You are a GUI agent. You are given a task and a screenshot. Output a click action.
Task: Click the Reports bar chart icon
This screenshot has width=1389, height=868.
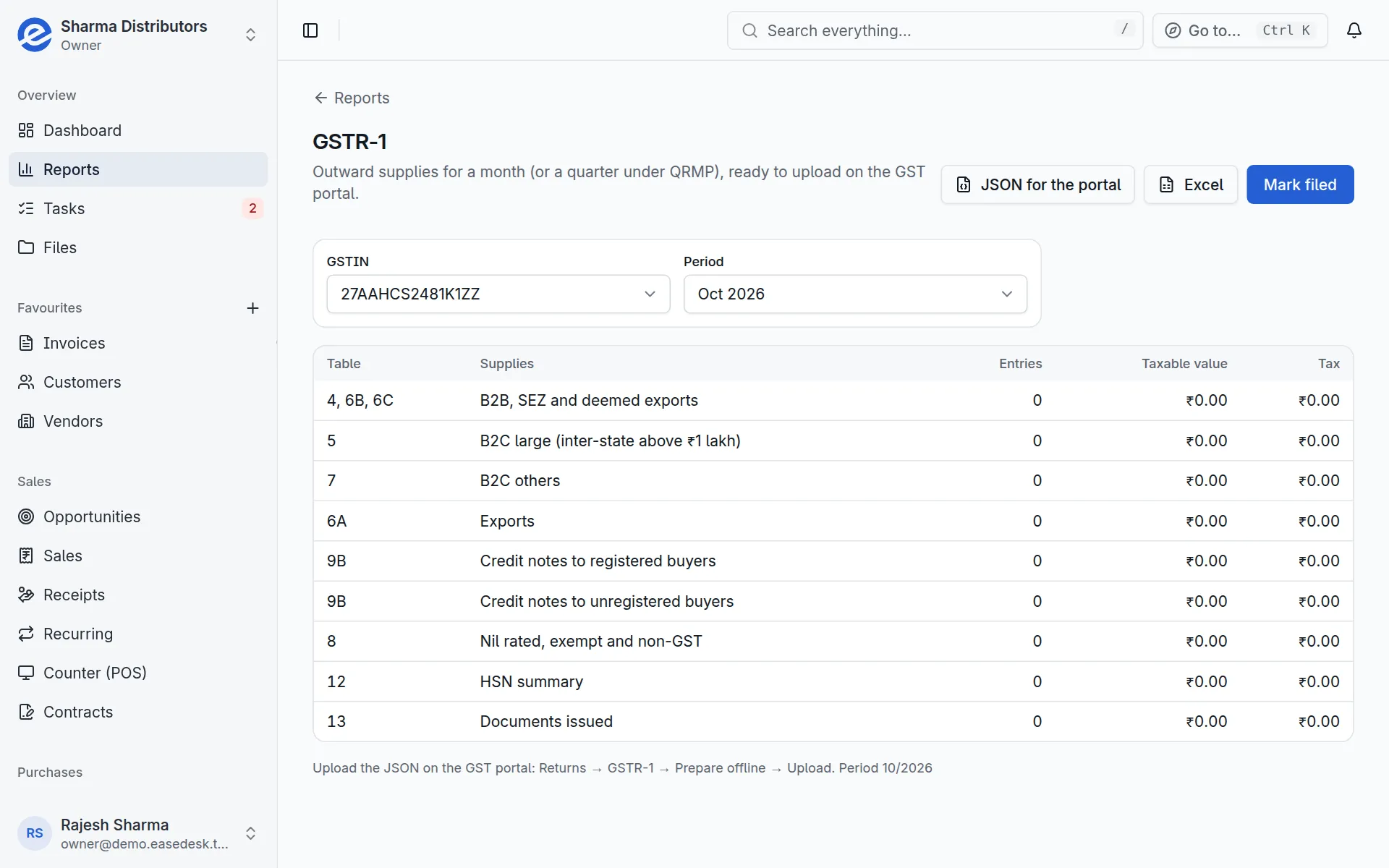click(26, 169)
